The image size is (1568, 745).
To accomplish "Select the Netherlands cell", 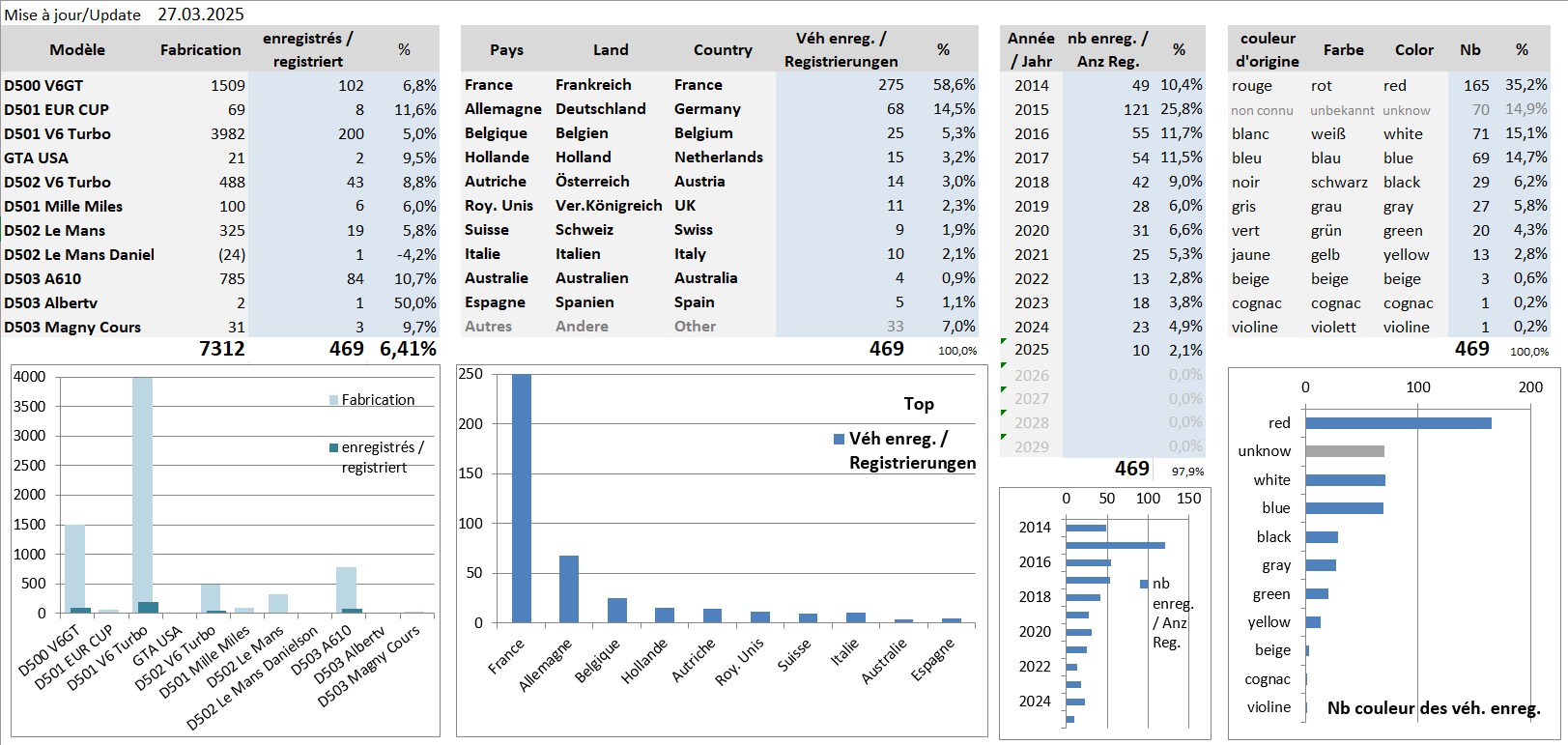I will pyautogui.click(x=719, y=158).
